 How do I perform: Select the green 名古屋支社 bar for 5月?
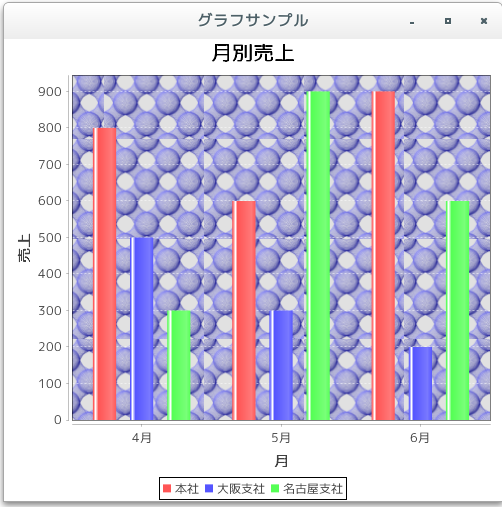318,256
